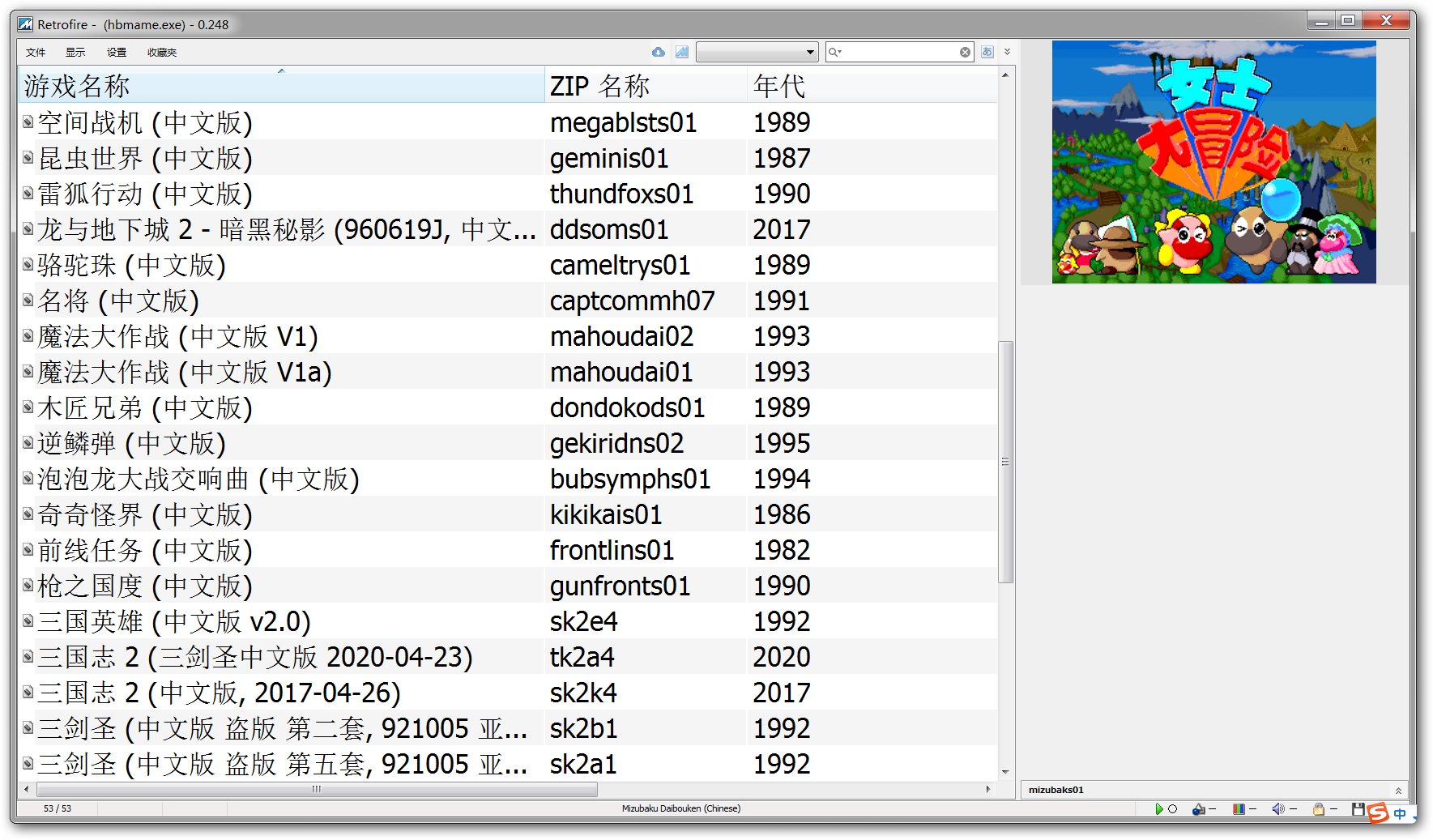
Task: Click the game title screenshot thumbnail
Action: [1213, 162]
